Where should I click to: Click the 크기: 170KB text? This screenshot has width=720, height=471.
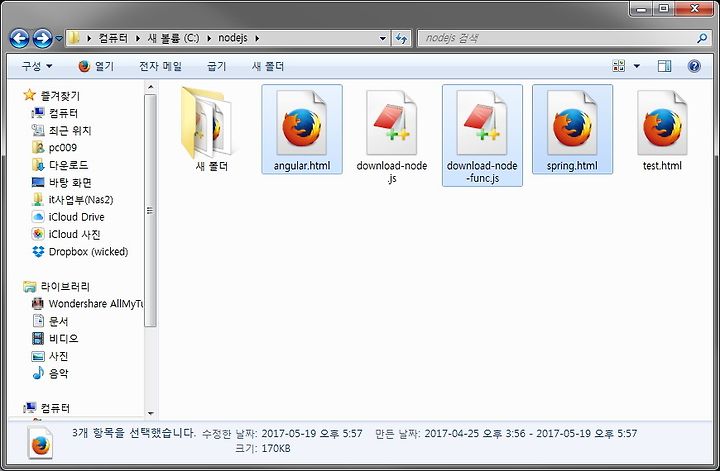coord(263,448)
